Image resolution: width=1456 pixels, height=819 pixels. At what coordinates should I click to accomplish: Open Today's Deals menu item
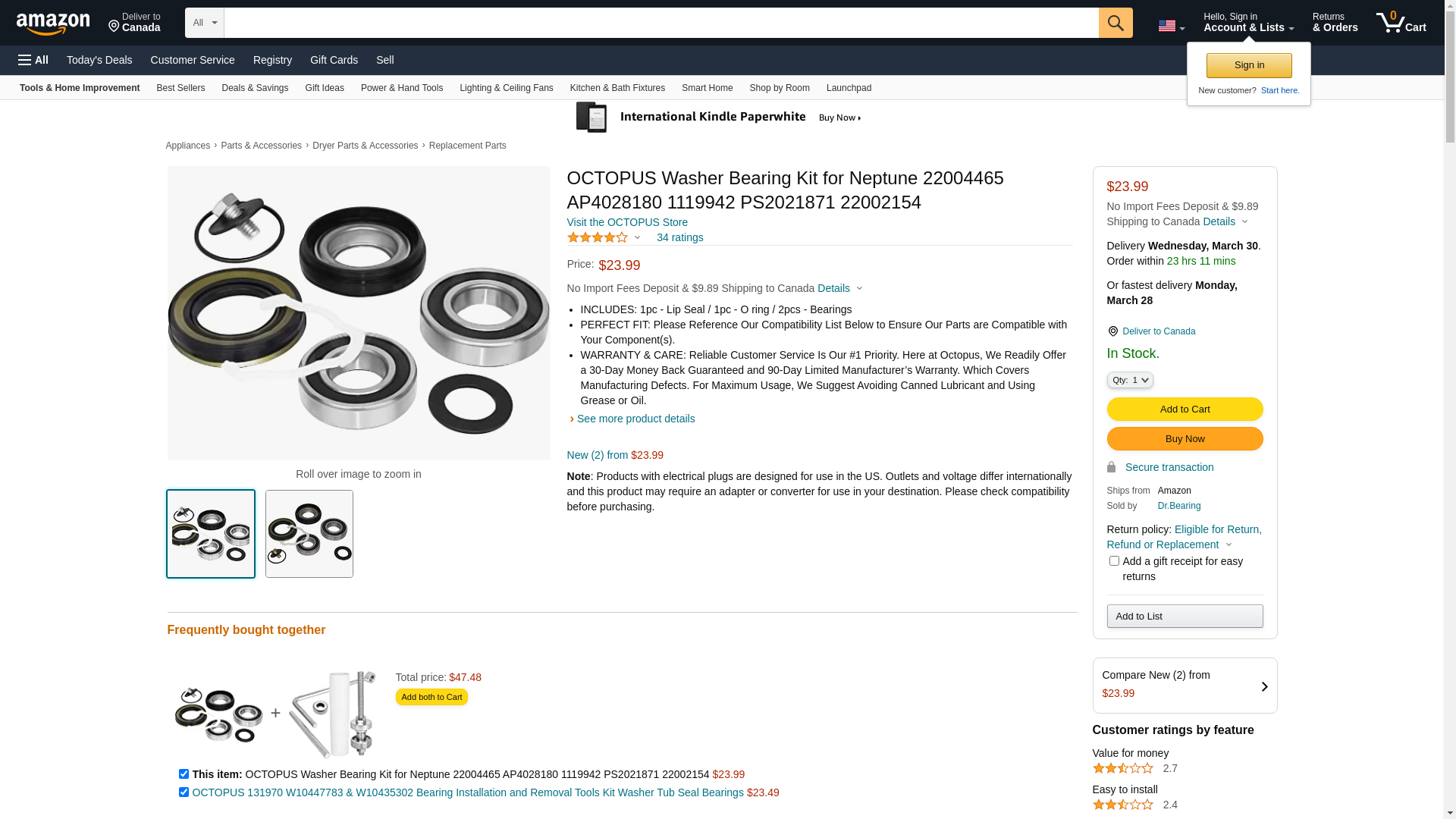point(99,60)
